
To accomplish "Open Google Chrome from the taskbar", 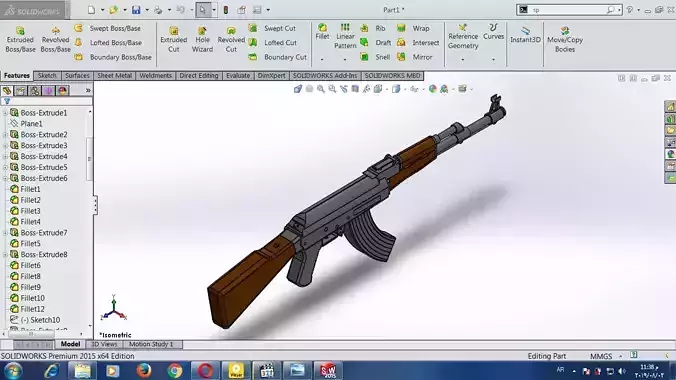I will (175, 371).
